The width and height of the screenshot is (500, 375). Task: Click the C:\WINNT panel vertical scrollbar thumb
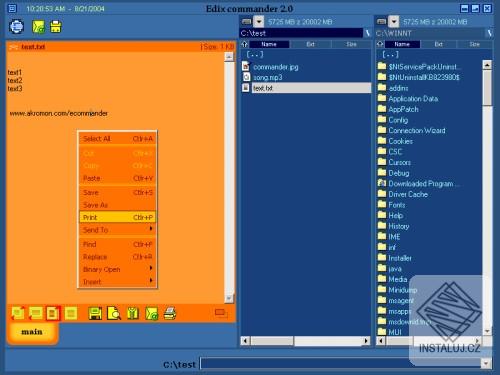487,88
